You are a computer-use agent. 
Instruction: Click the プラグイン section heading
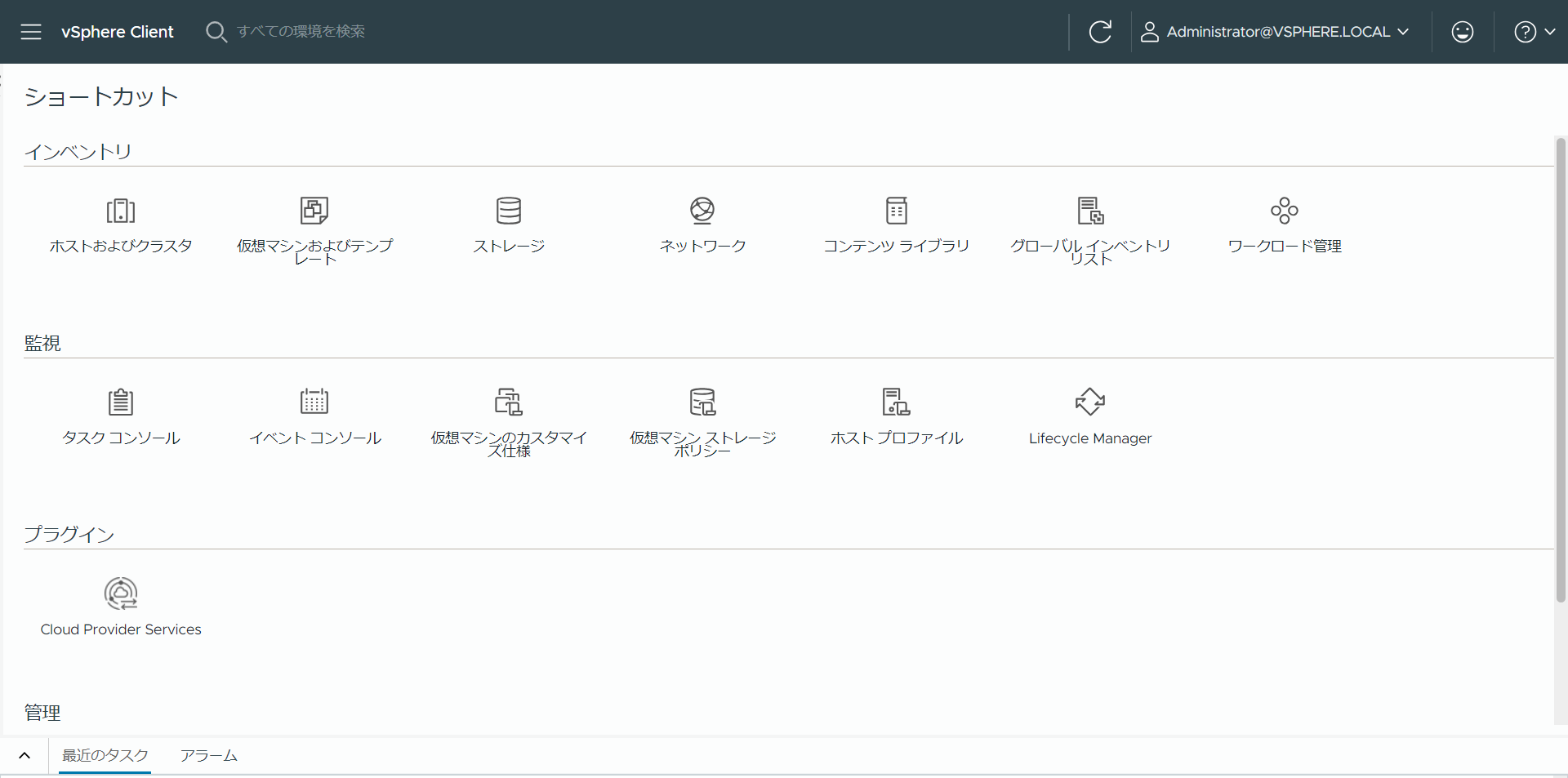click(69, 535)
